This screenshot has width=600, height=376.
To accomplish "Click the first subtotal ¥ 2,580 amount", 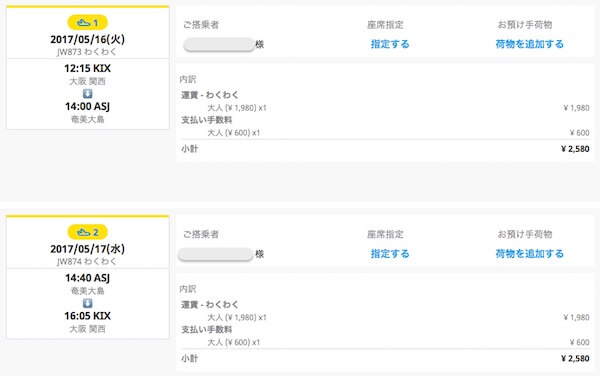I will (575, 149).
